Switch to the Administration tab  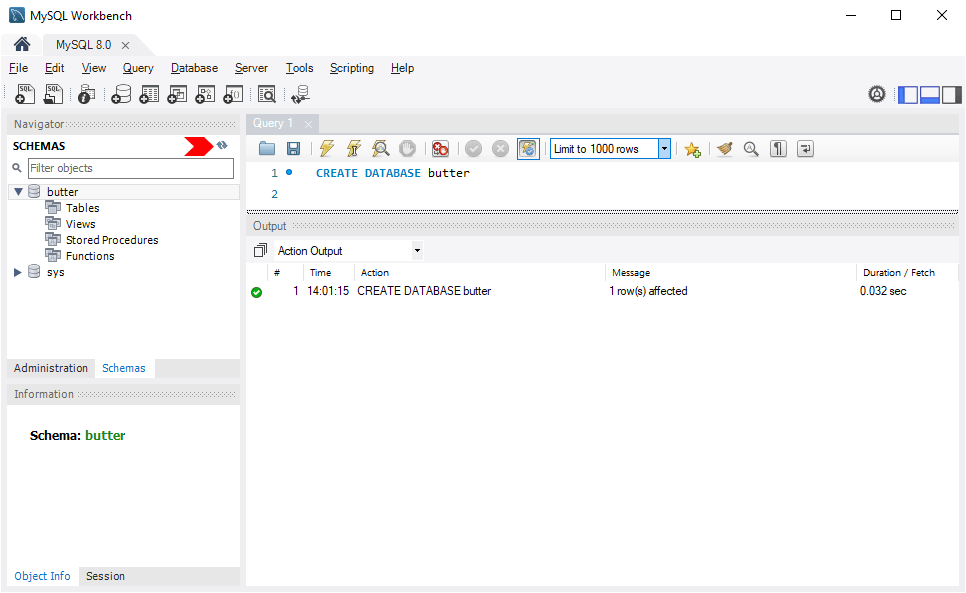click(x=51, y=368)
